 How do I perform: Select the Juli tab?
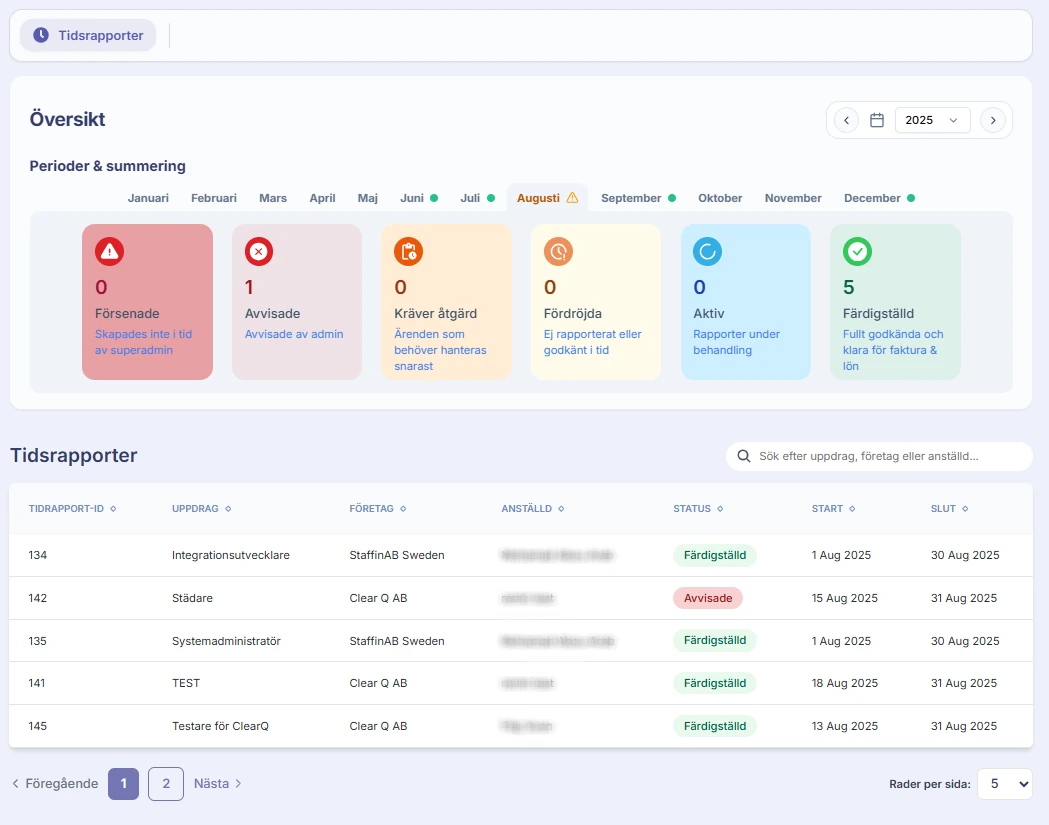478,198
